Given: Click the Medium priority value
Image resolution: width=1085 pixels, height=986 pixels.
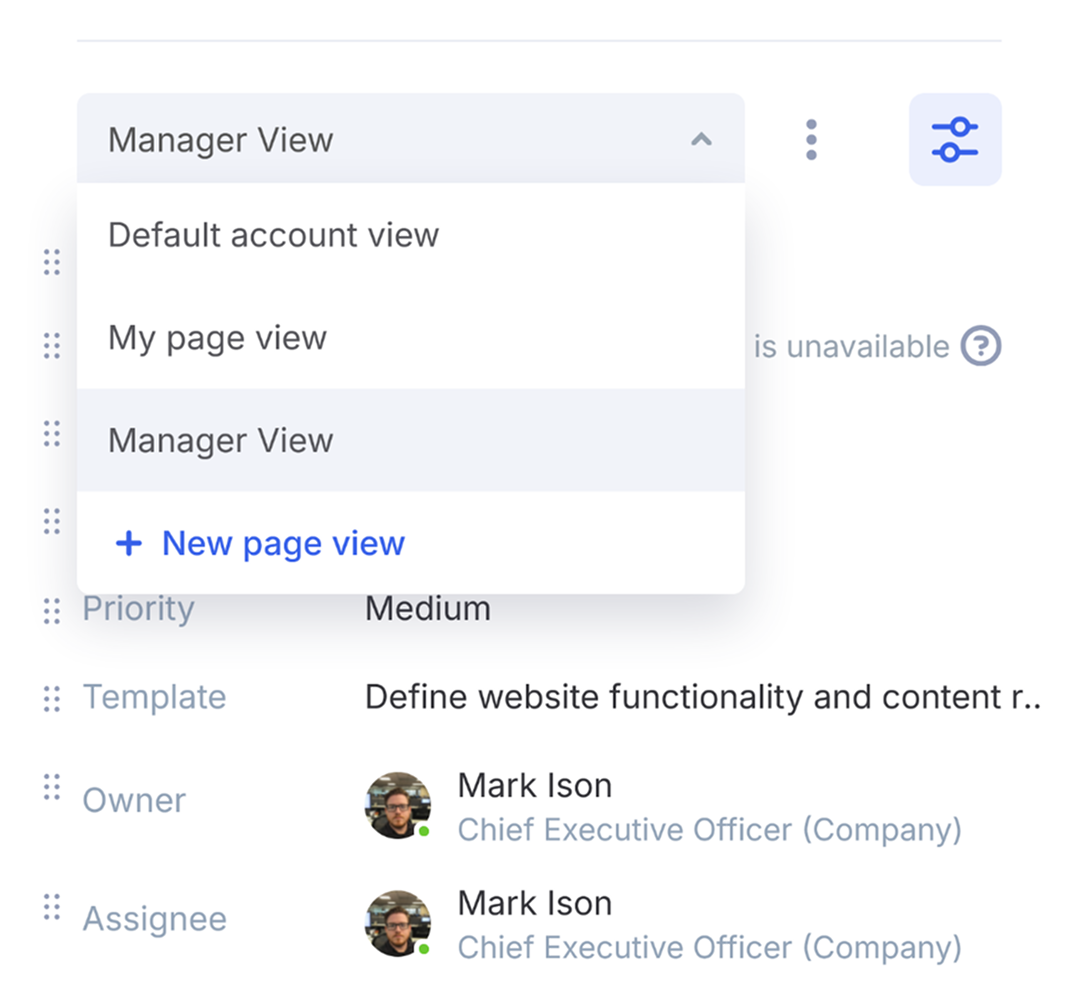Looking at the screenshot, I should (x=428, y=609).
